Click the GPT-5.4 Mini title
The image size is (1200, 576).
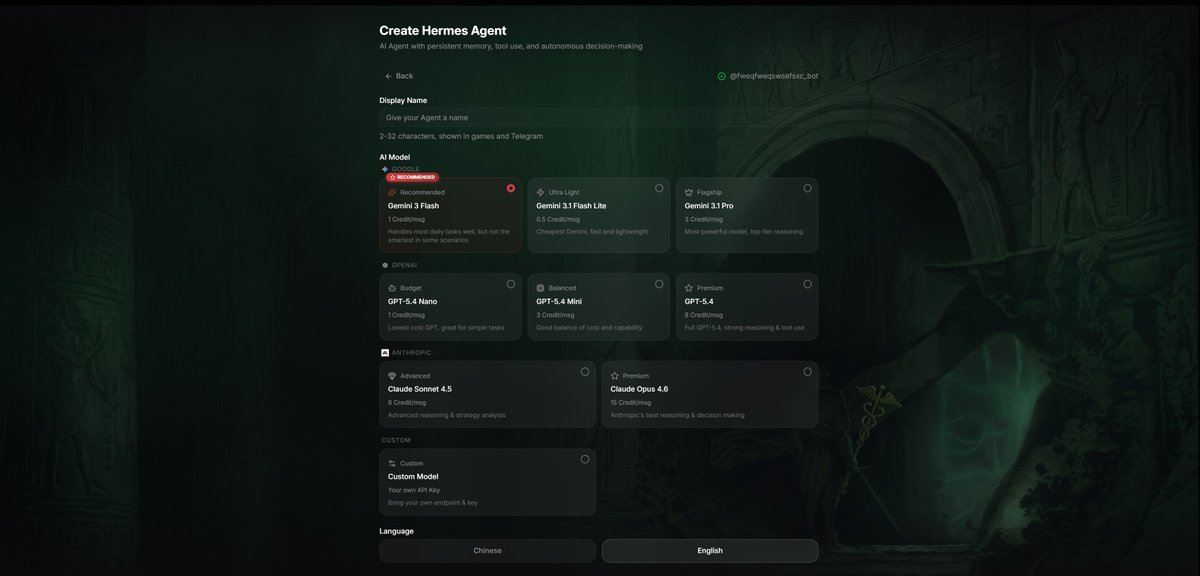[x=559, y=301]
